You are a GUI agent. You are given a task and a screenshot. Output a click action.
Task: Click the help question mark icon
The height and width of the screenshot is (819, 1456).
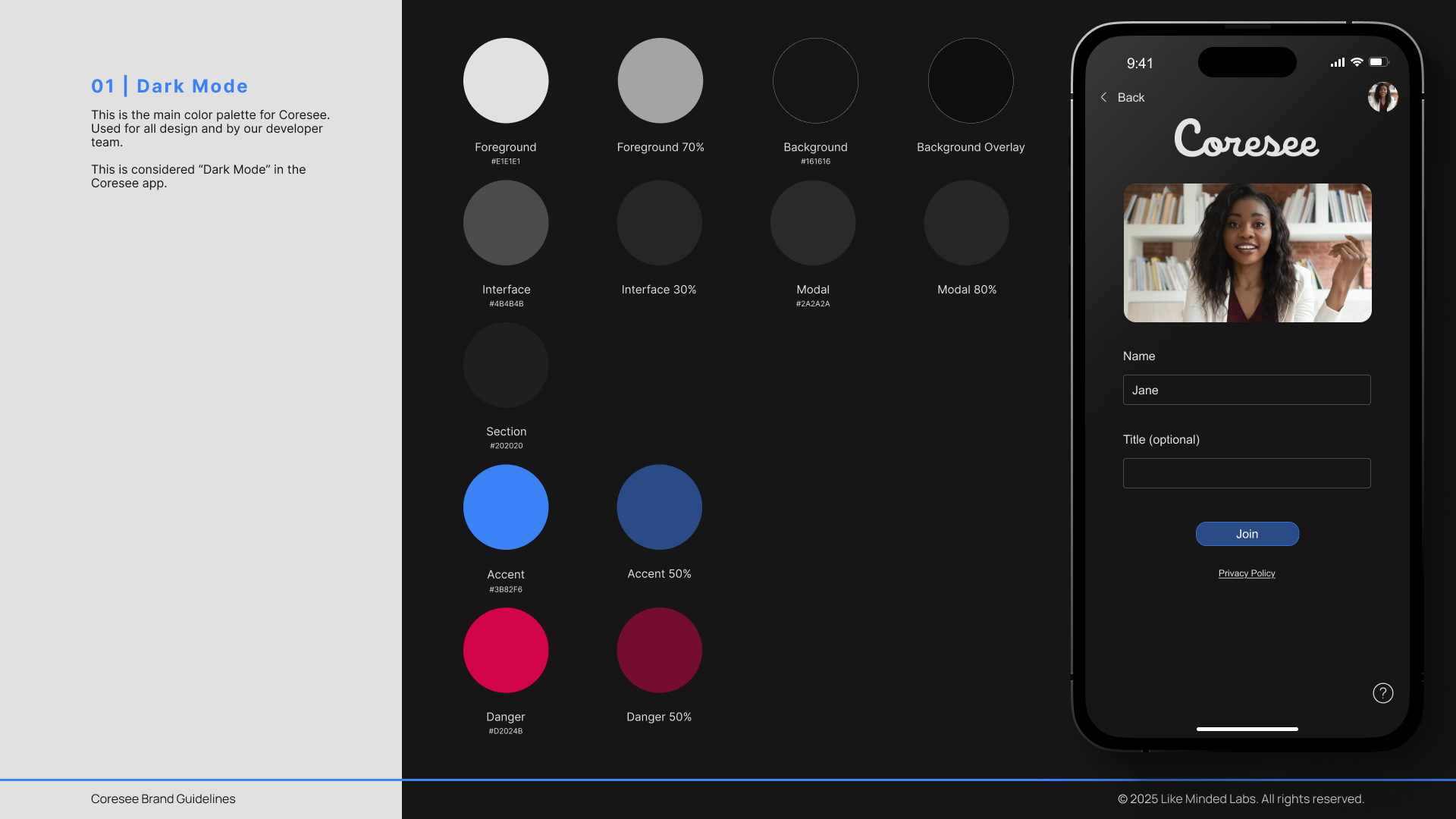click(1382, 693)
